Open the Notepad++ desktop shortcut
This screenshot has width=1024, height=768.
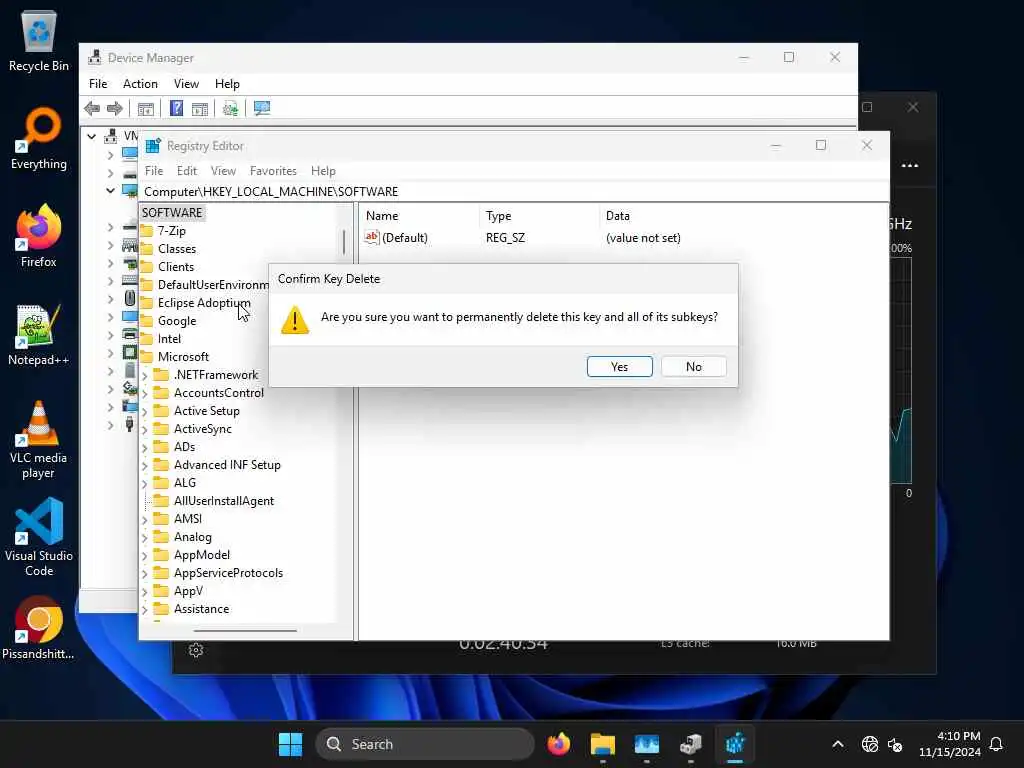tap(39, 335)
